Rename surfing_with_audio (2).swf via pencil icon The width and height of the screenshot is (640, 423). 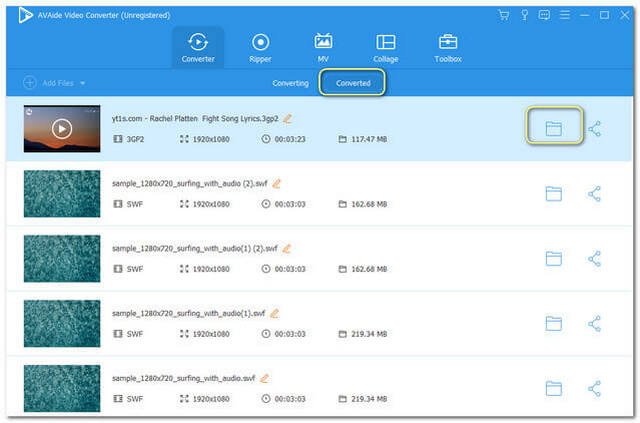click(x=276, y=183)
